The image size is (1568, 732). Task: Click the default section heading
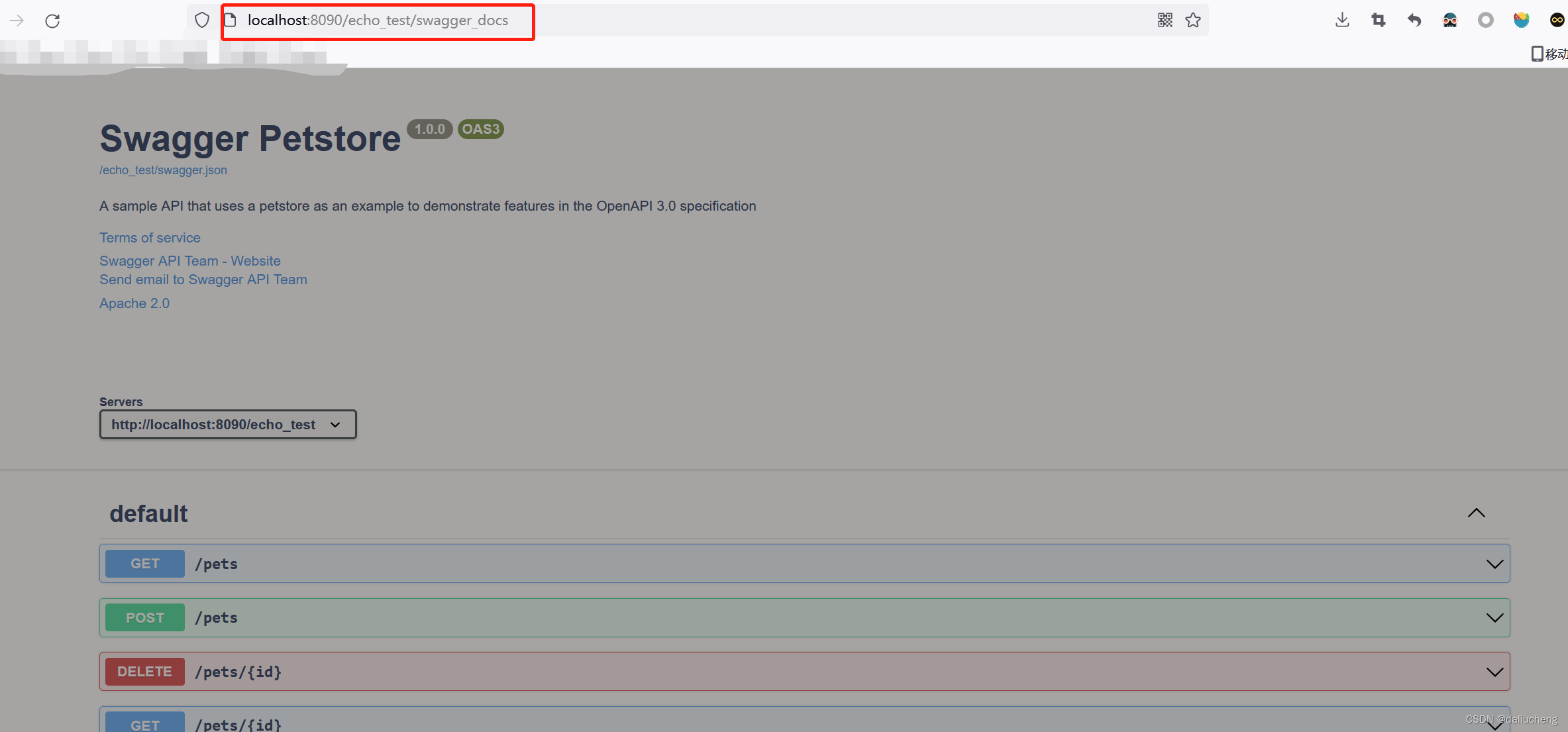[148, 514]
